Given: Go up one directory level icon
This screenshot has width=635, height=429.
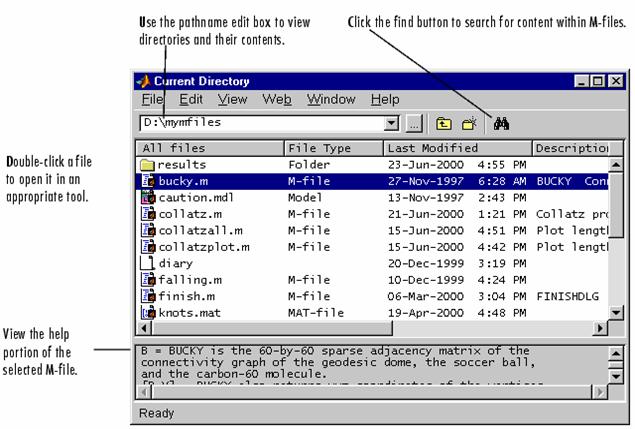Looking at the screenshot, I should coord(443,123).
